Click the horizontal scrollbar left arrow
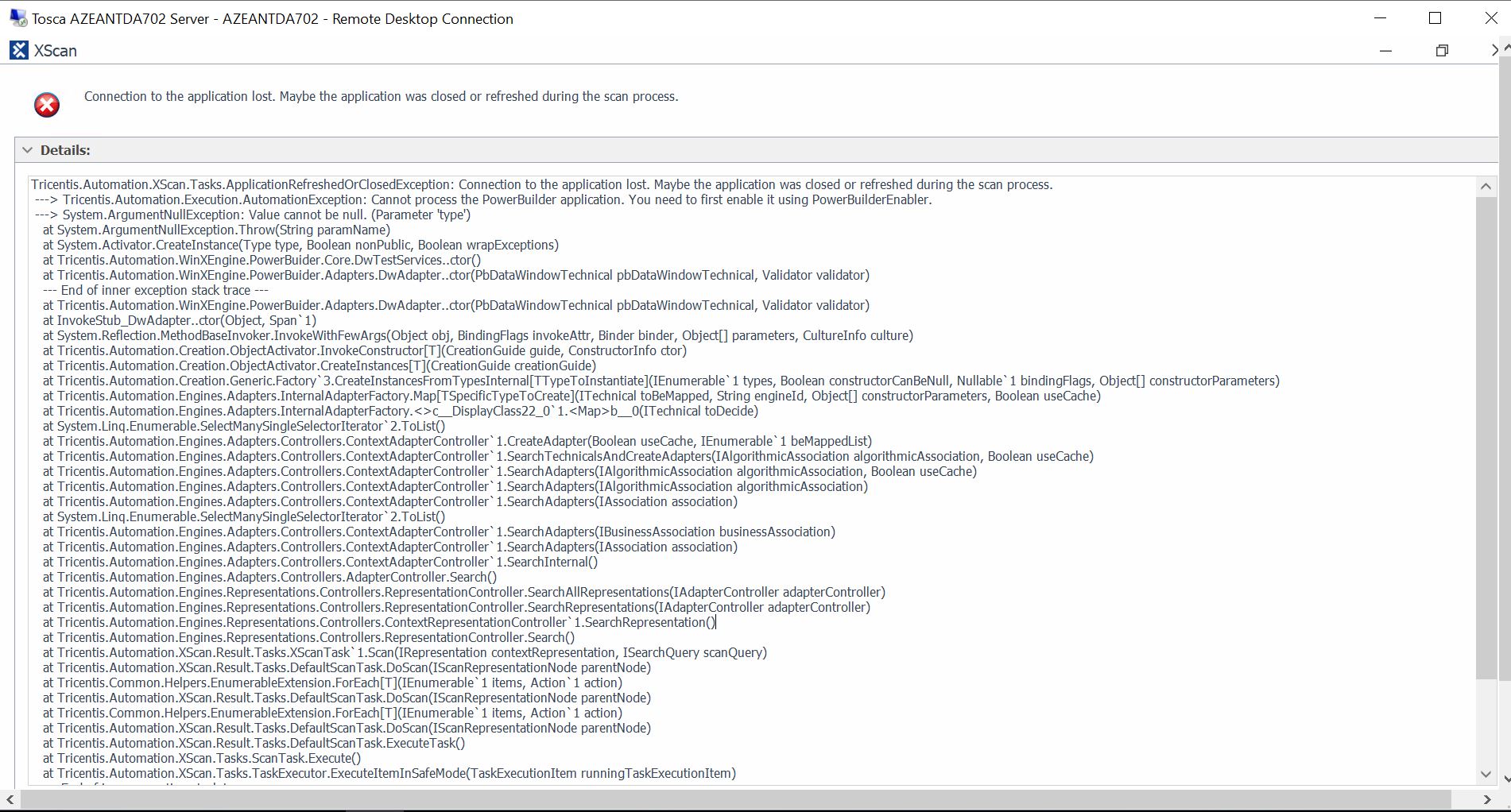 [x=10, y=799]
